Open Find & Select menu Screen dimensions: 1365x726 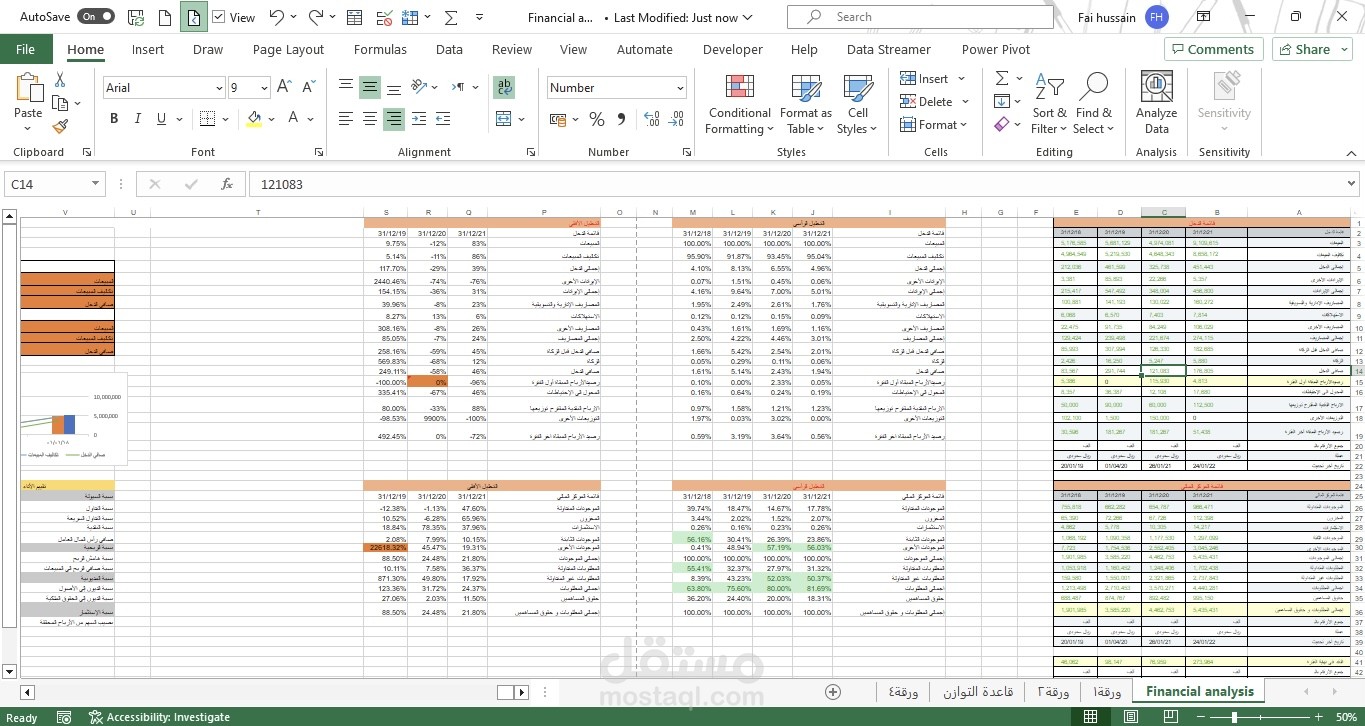point(1094,104)
